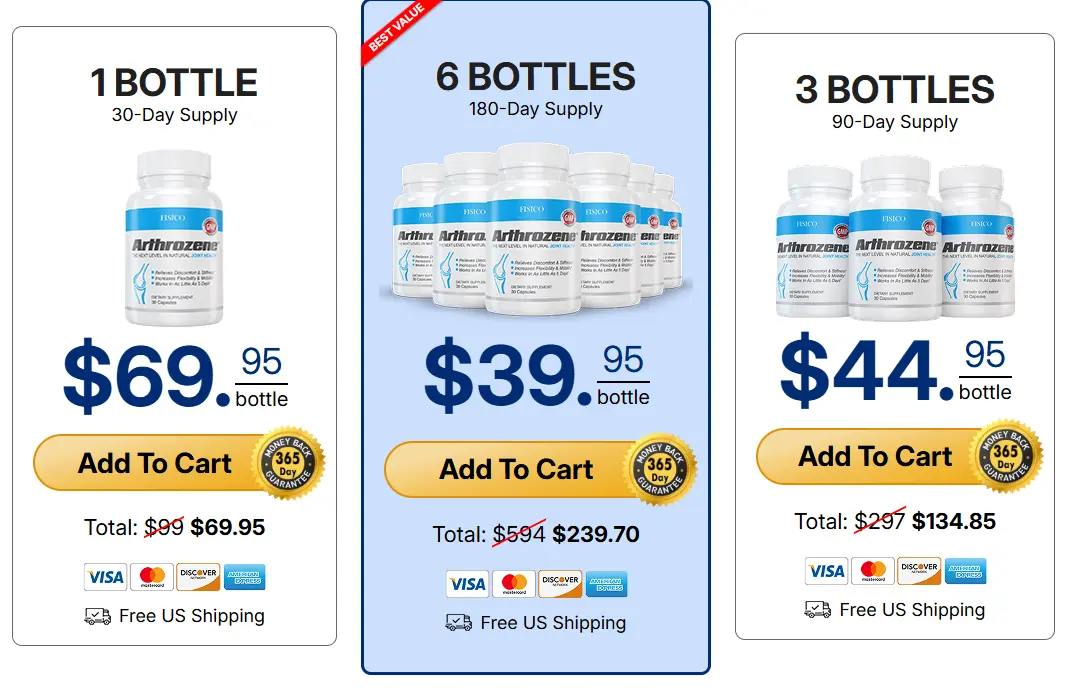Click Visa icon in 3 Bottles card
1072x688 pixels.
pyautogui.click(x=826, y=571)
